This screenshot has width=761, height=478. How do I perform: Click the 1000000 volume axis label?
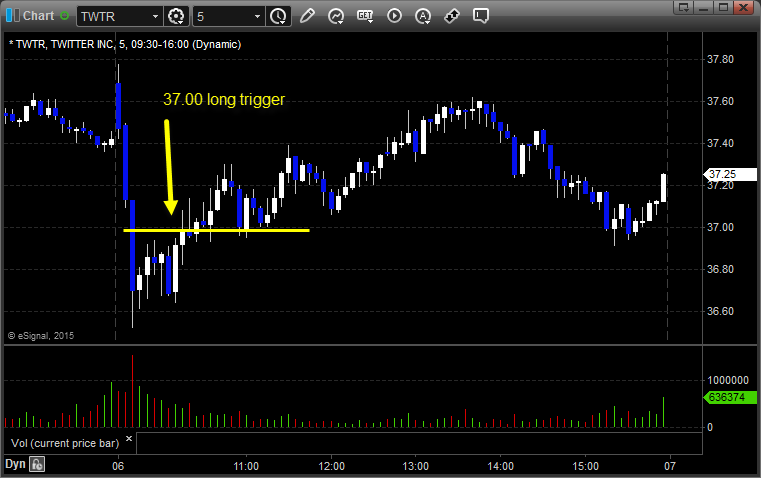[728, 380]
